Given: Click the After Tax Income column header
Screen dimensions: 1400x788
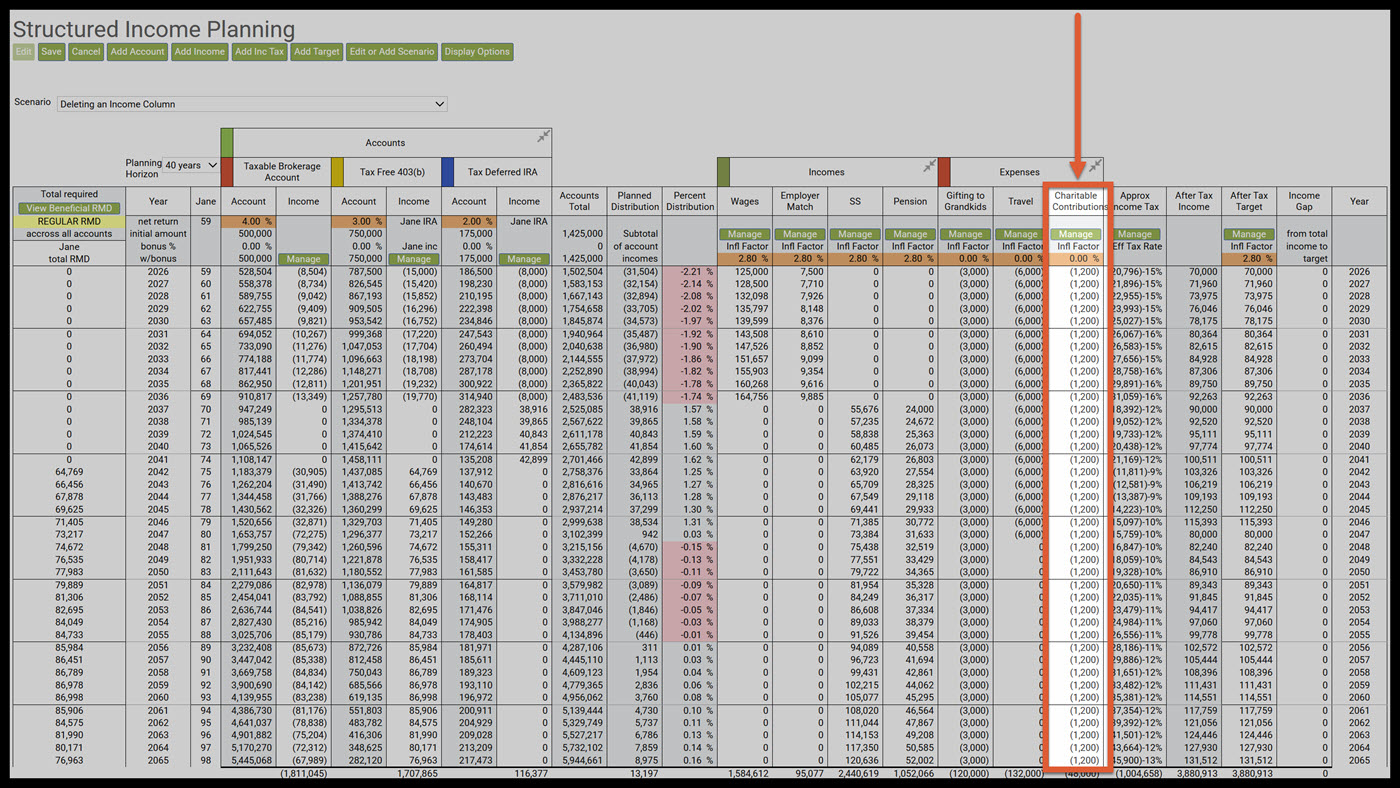Looking at the screenshot, I should coord(1194,201).
